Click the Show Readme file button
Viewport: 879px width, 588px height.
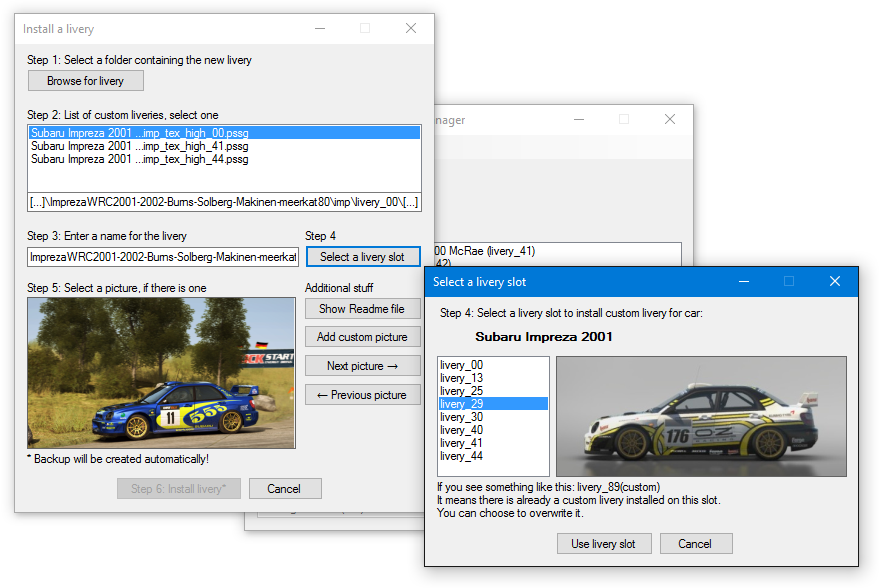click(x=363, y=309)
